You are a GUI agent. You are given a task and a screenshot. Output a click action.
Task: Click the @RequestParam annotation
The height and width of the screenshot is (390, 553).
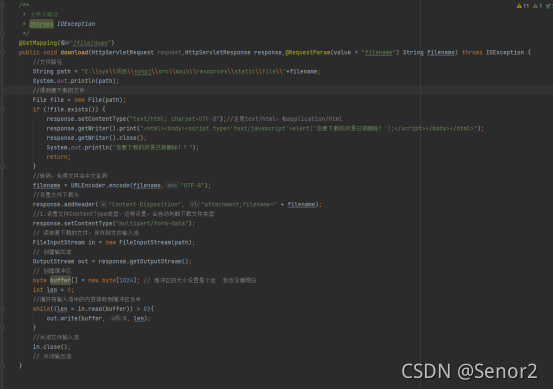coord(308,53)
